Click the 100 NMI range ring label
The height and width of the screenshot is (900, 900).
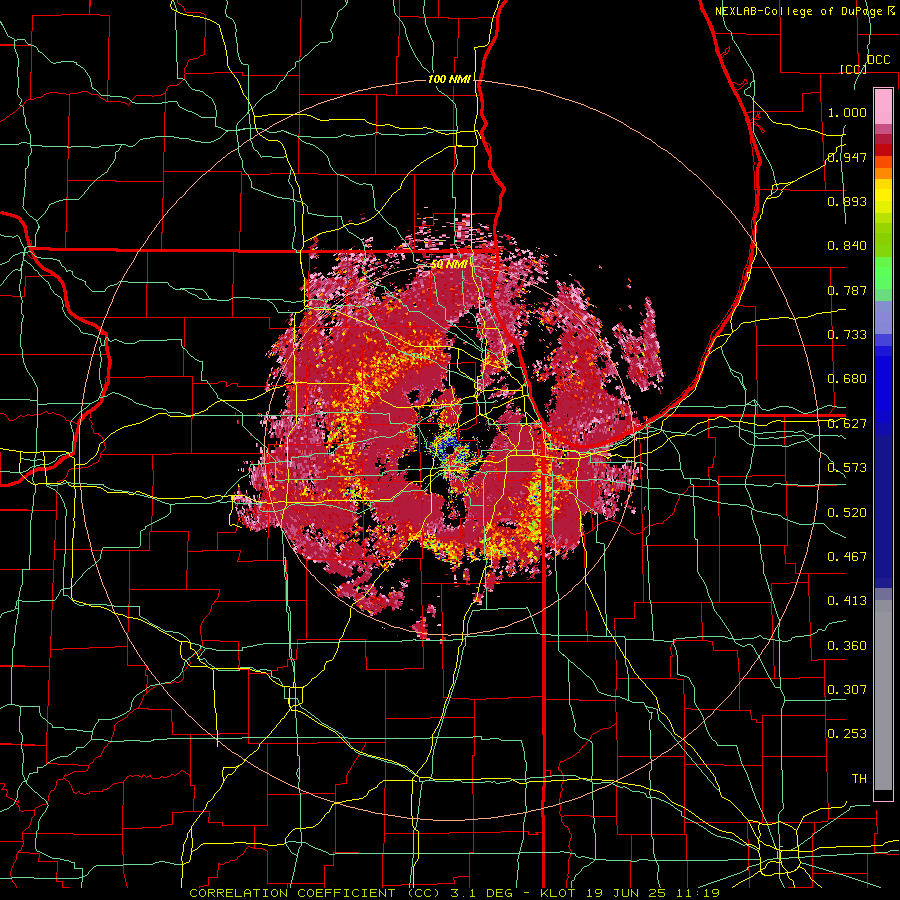pyautogui.click(x=449, y=79)
